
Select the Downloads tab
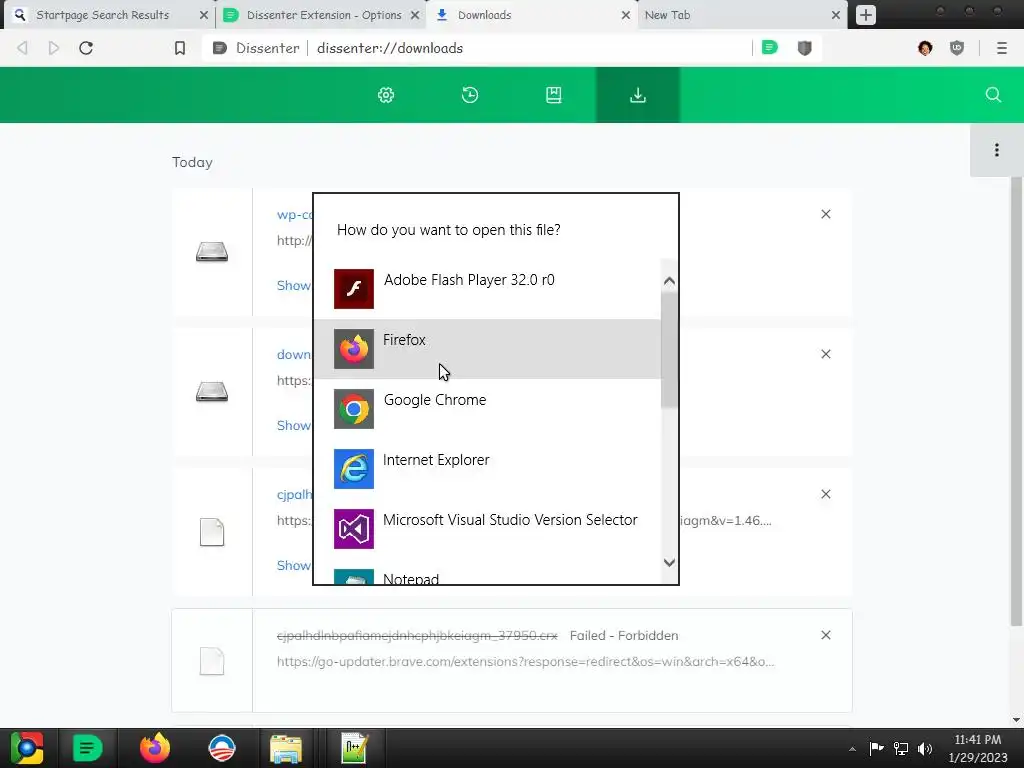[485, 14]
